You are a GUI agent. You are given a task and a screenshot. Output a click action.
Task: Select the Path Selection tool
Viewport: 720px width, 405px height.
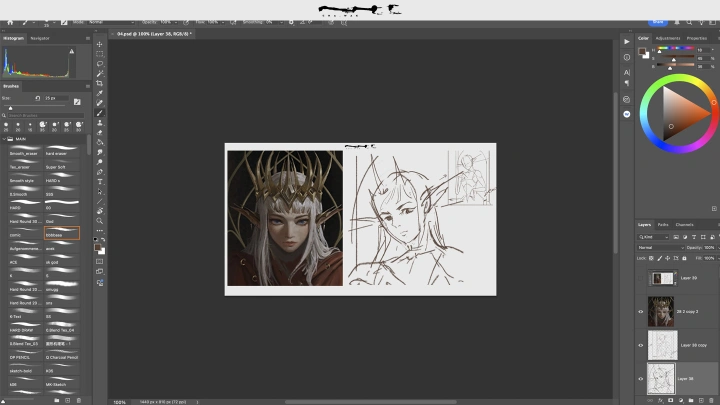pos(100,191)
